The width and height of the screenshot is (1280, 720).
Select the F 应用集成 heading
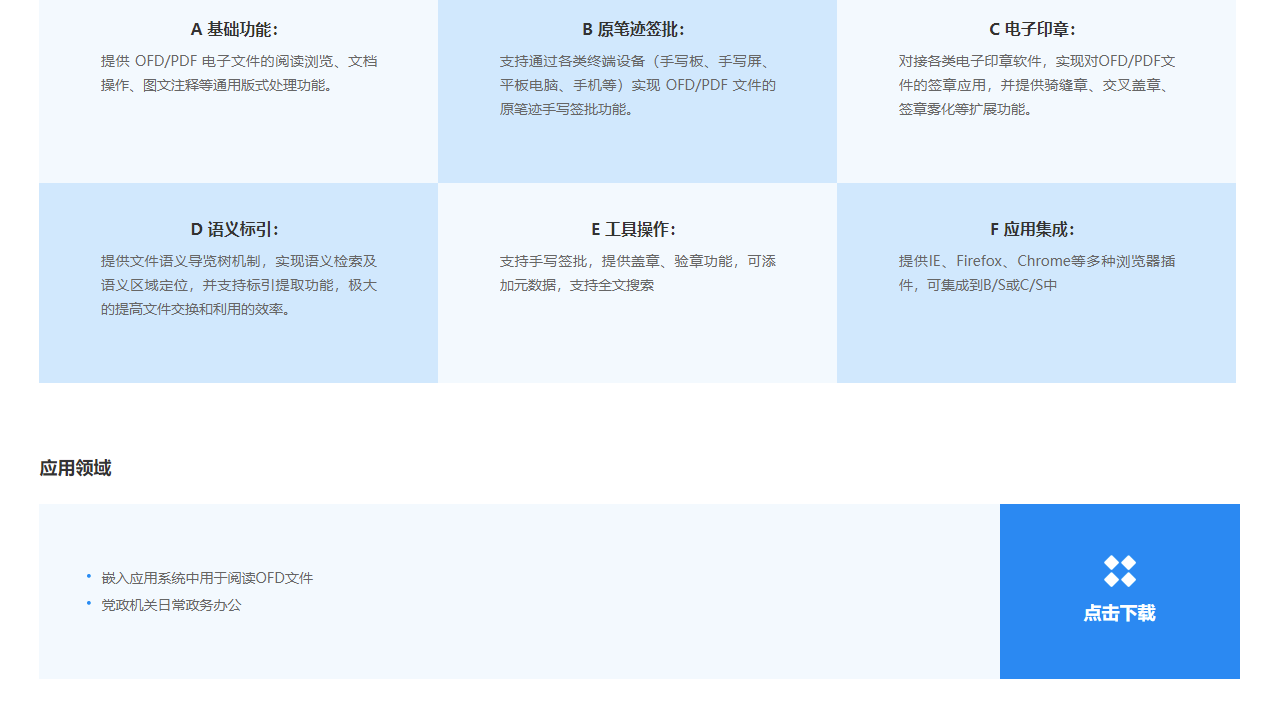[x=1033, y=229]
